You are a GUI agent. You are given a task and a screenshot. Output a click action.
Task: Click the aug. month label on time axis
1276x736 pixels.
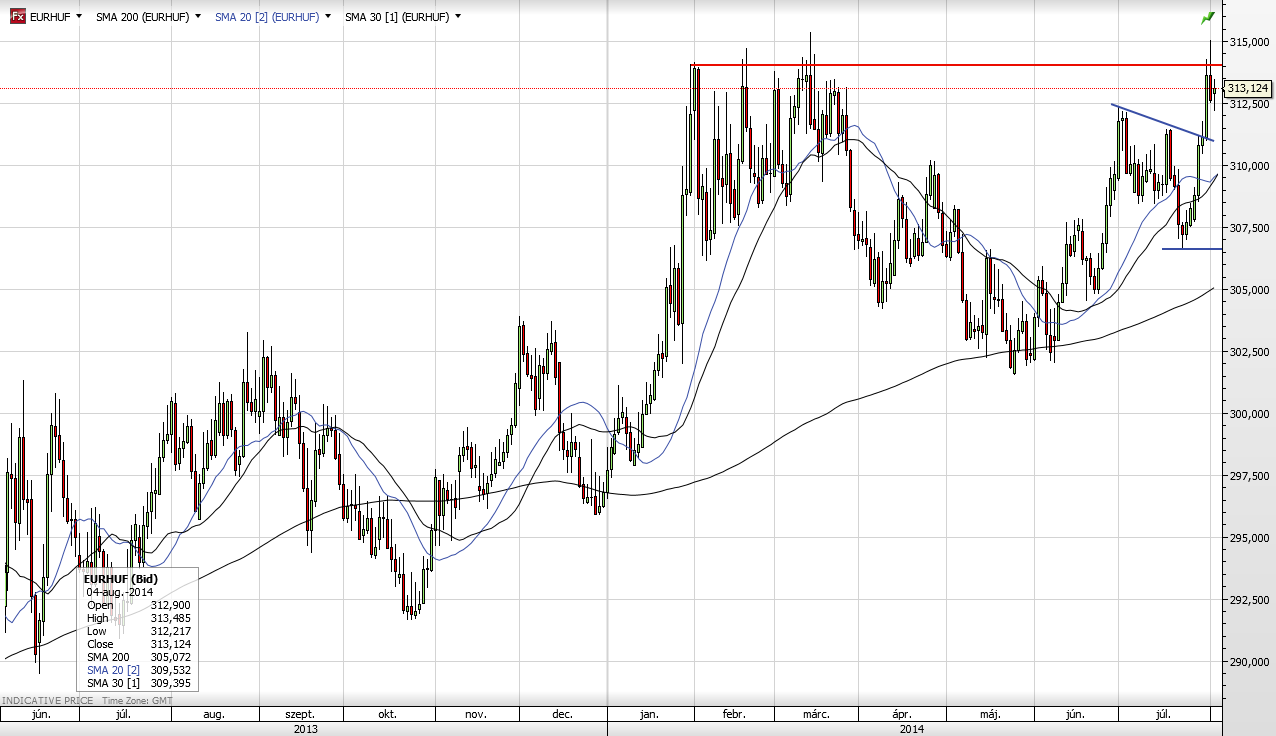click(x=213, y=715)
